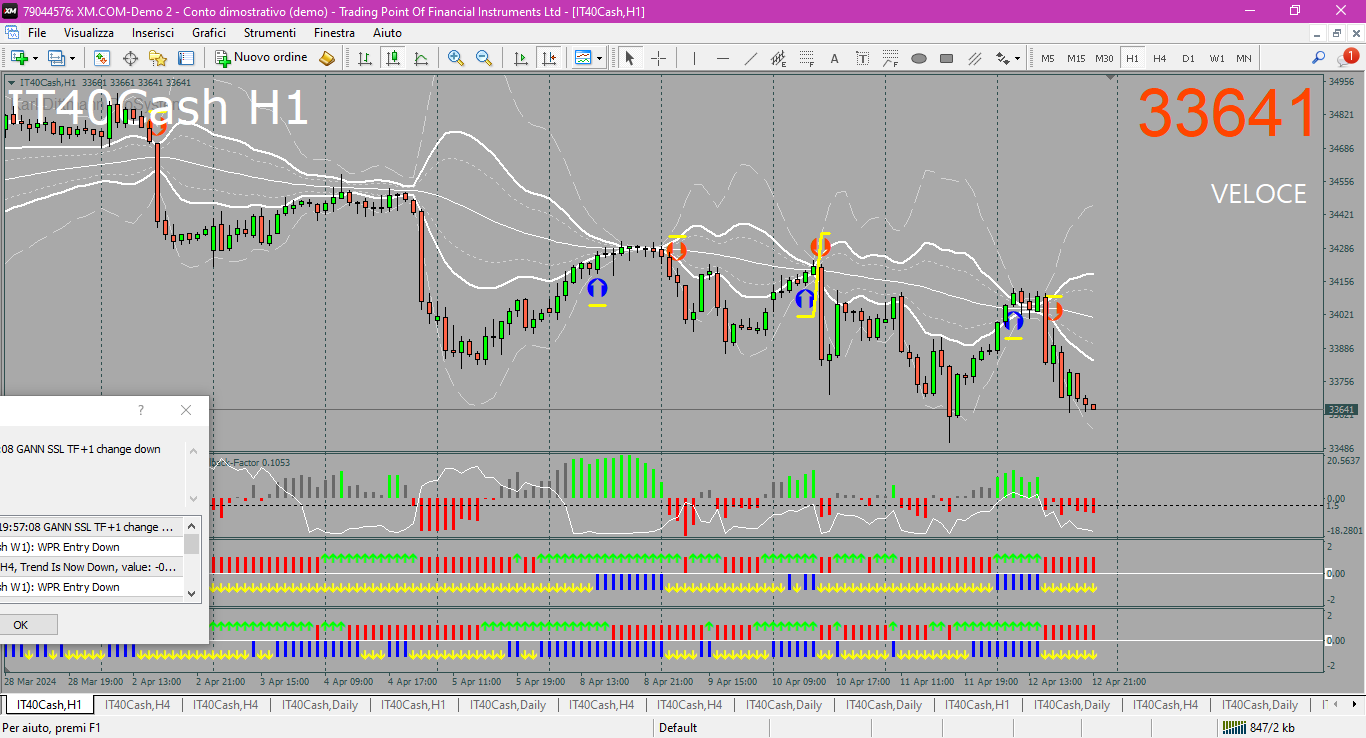
Task: Click the alert list's scroll-up arrow
Action: 192,525
